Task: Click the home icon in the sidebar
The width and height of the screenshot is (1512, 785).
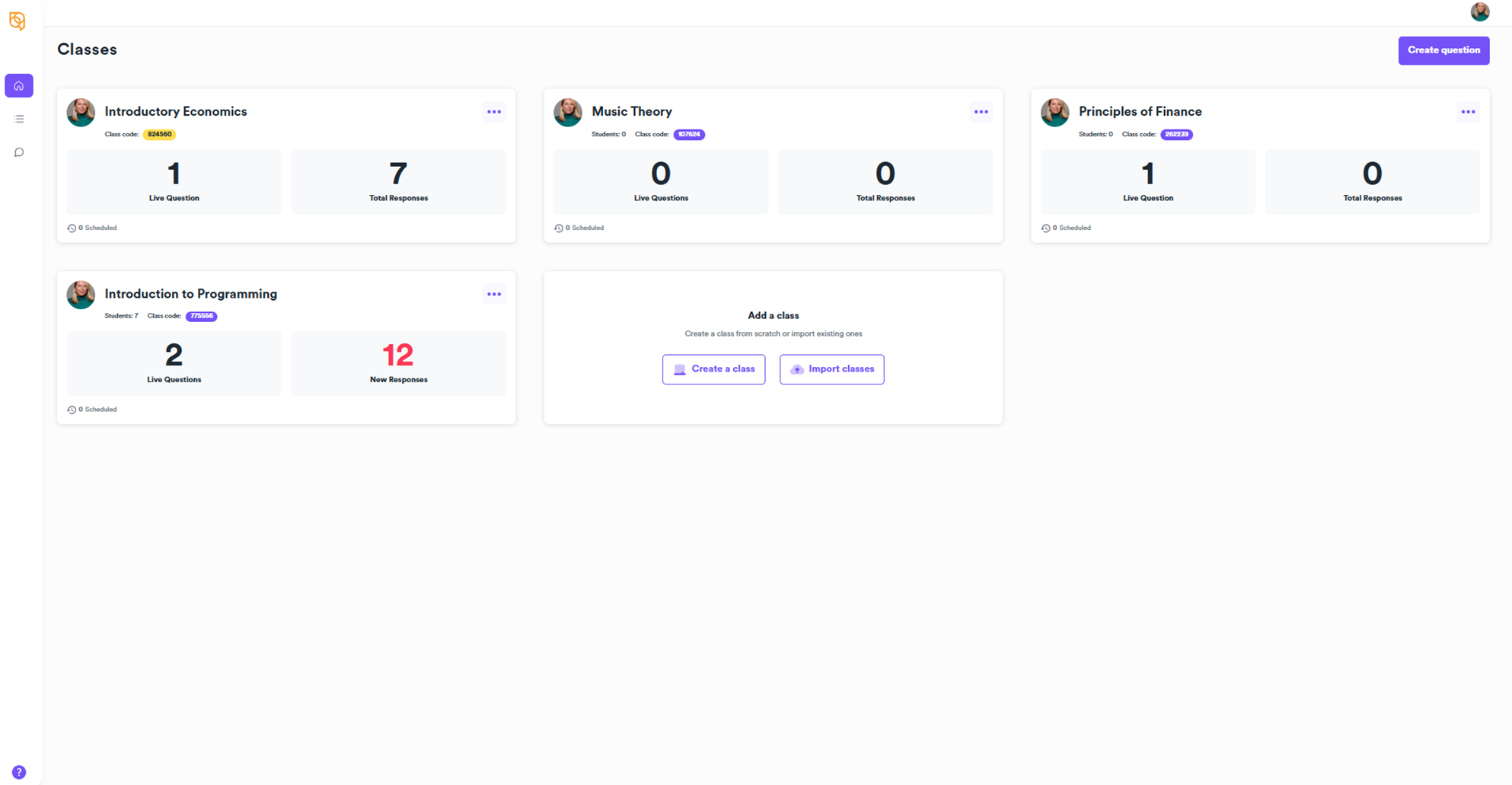Action: pyautogui.click(x=19, y=86)
